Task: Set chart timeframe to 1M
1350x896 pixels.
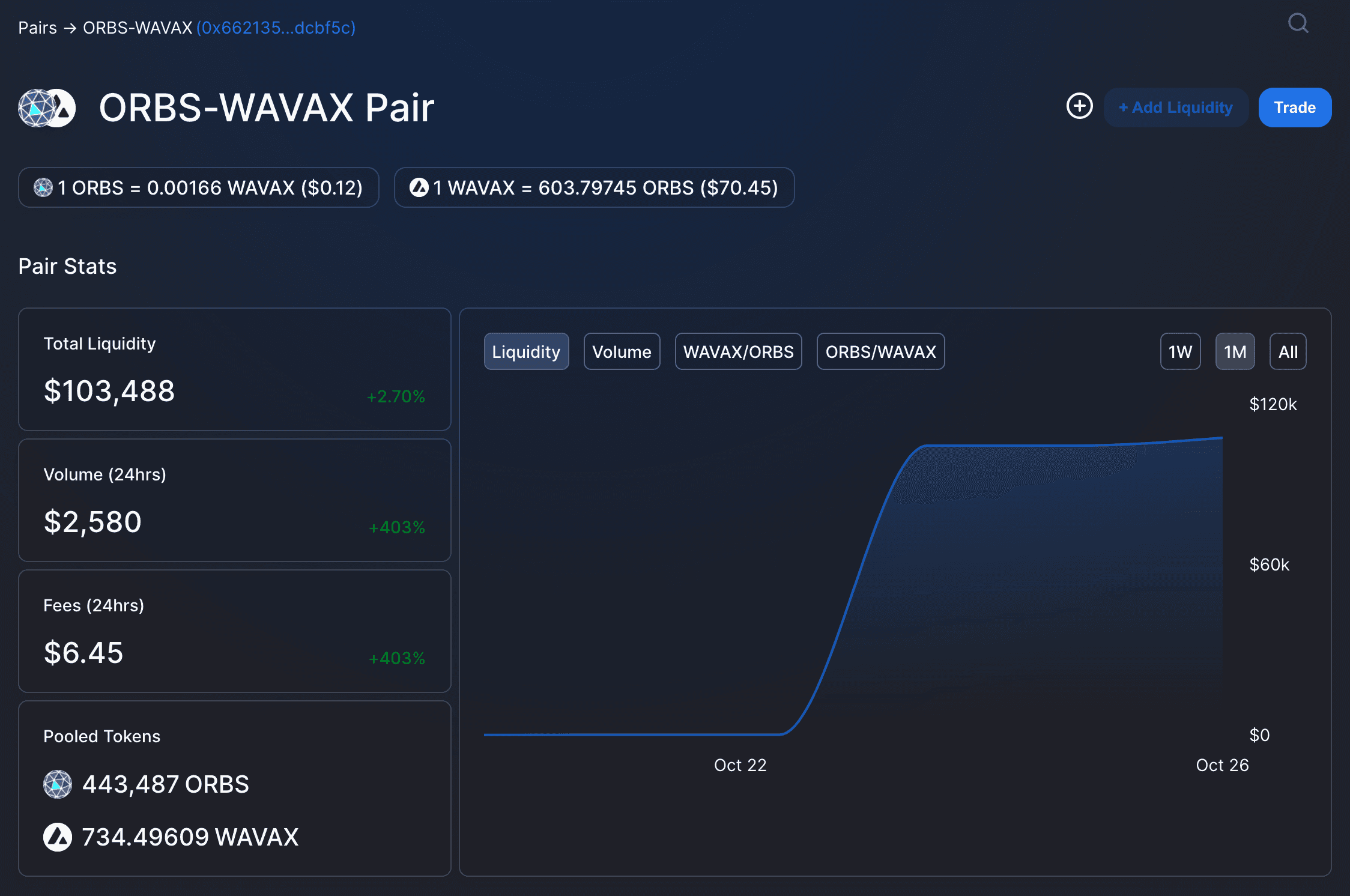Action: (1235, 351)
